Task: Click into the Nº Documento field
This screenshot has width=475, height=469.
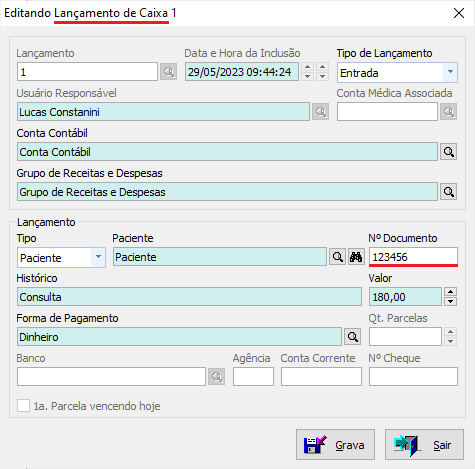Action: pos(413,257)
